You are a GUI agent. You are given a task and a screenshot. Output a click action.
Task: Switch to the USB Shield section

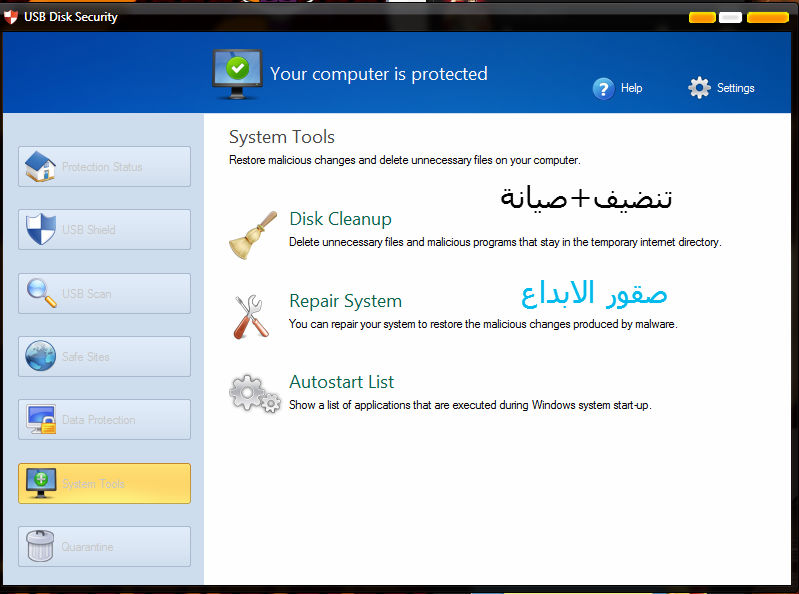[104, 230]
